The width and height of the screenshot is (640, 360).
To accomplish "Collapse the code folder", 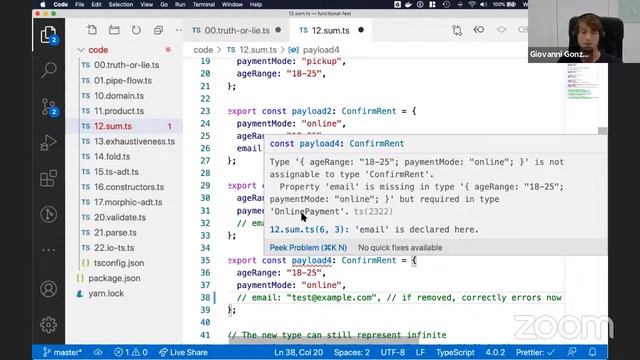I will tap(81, 50).
